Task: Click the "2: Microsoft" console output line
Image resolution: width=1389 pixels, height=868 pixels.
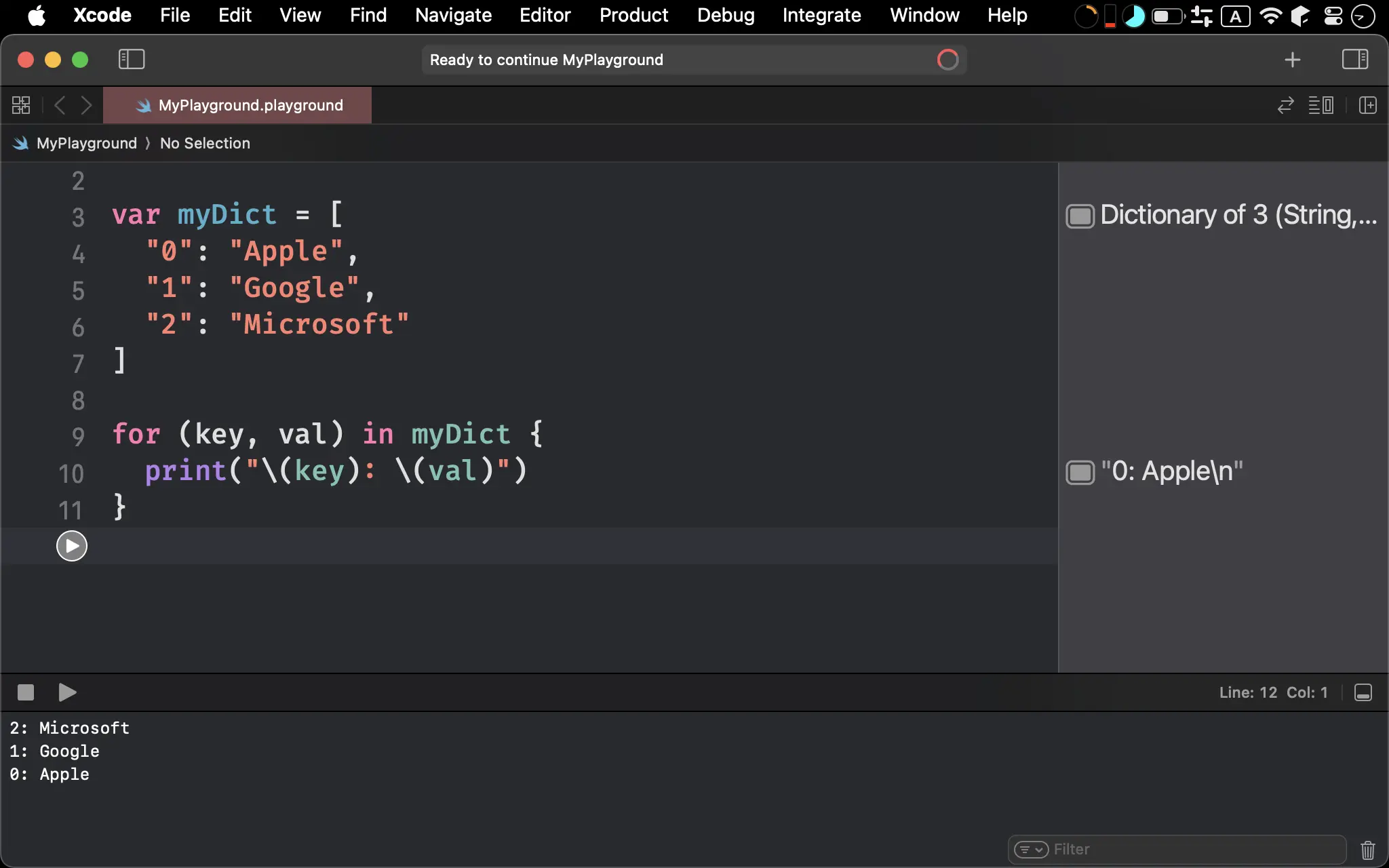Action: click(x=69, y=728)
